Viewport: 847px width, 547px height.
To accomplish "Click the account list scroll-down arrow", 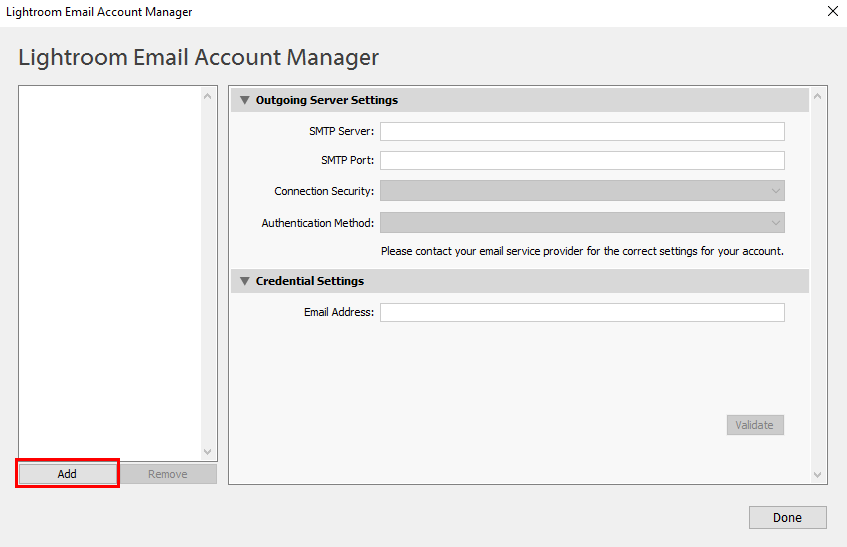I will pos(208,452).
